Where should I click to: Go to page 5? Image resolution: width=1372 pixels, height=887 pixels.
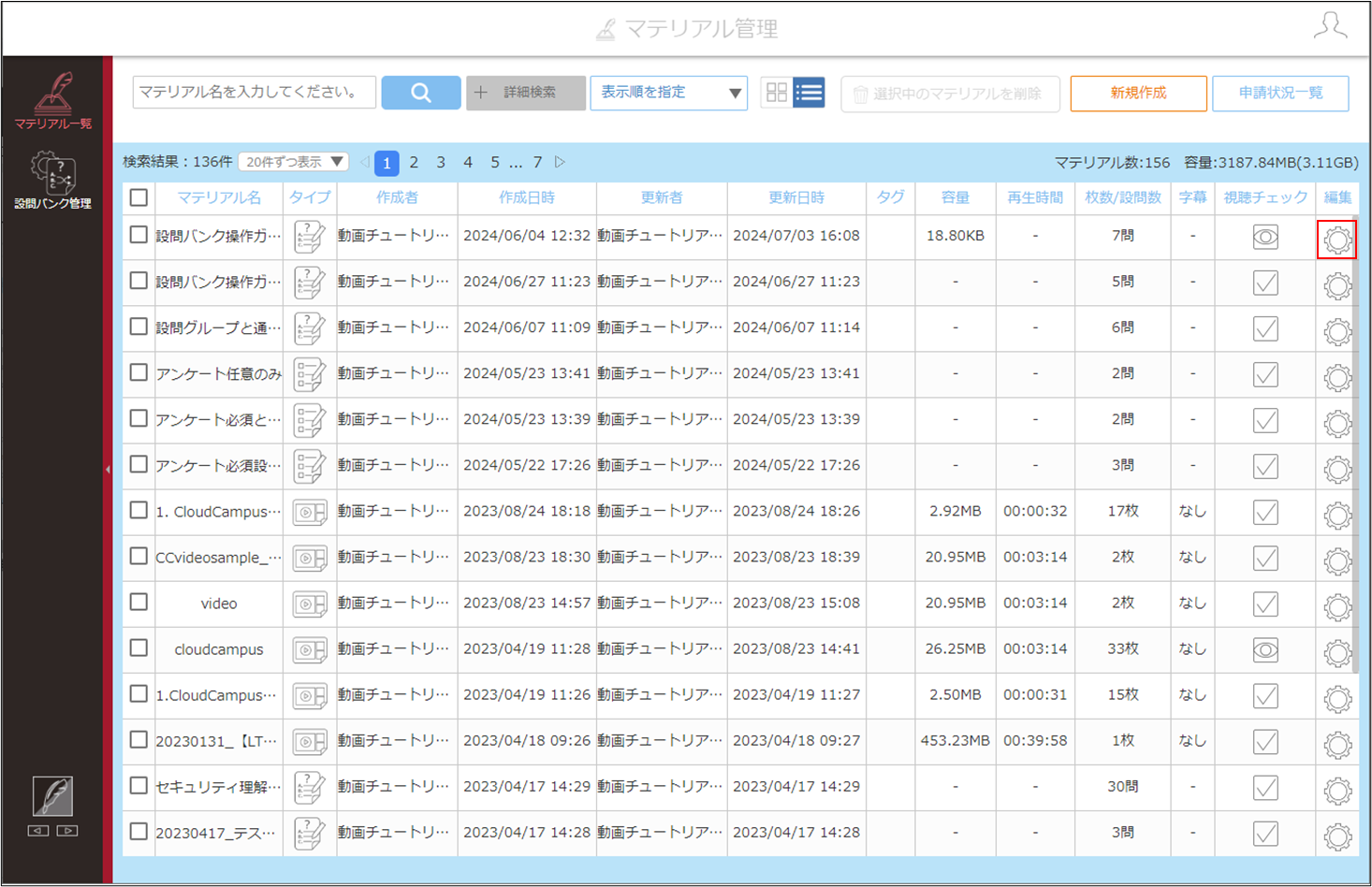pos(495,162)
